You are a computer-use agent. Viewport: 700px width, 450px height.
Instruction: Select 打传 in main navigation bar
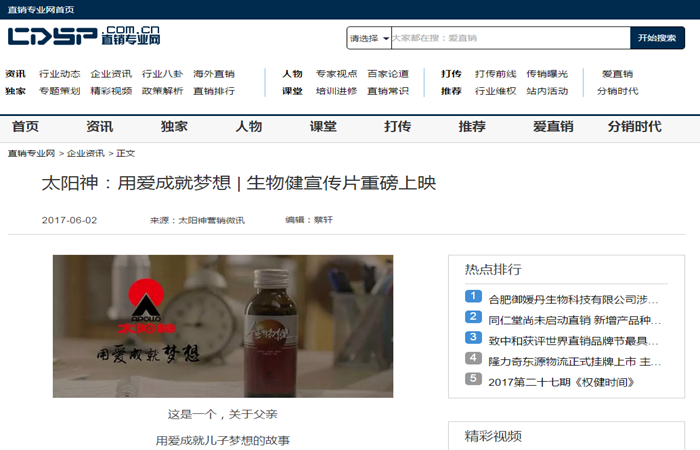point(397,127)
